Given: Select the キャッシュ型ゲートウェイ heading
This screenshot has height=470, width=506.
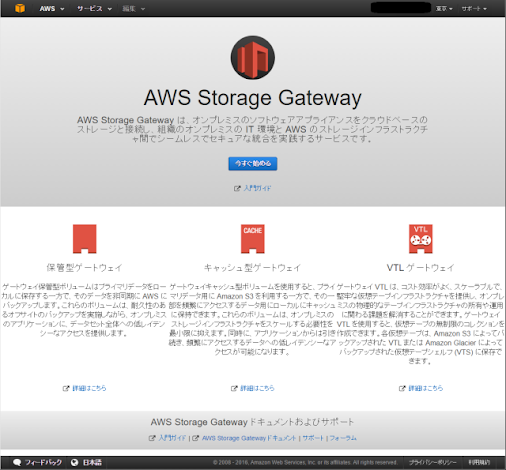Looking at the screenshot, I should pyautogui.click(x=253, y=268).
